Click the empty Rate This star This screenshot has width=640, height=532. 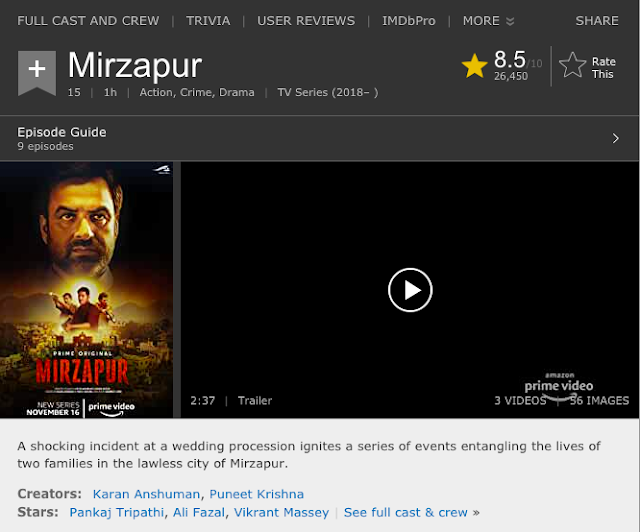pos(572,65)
